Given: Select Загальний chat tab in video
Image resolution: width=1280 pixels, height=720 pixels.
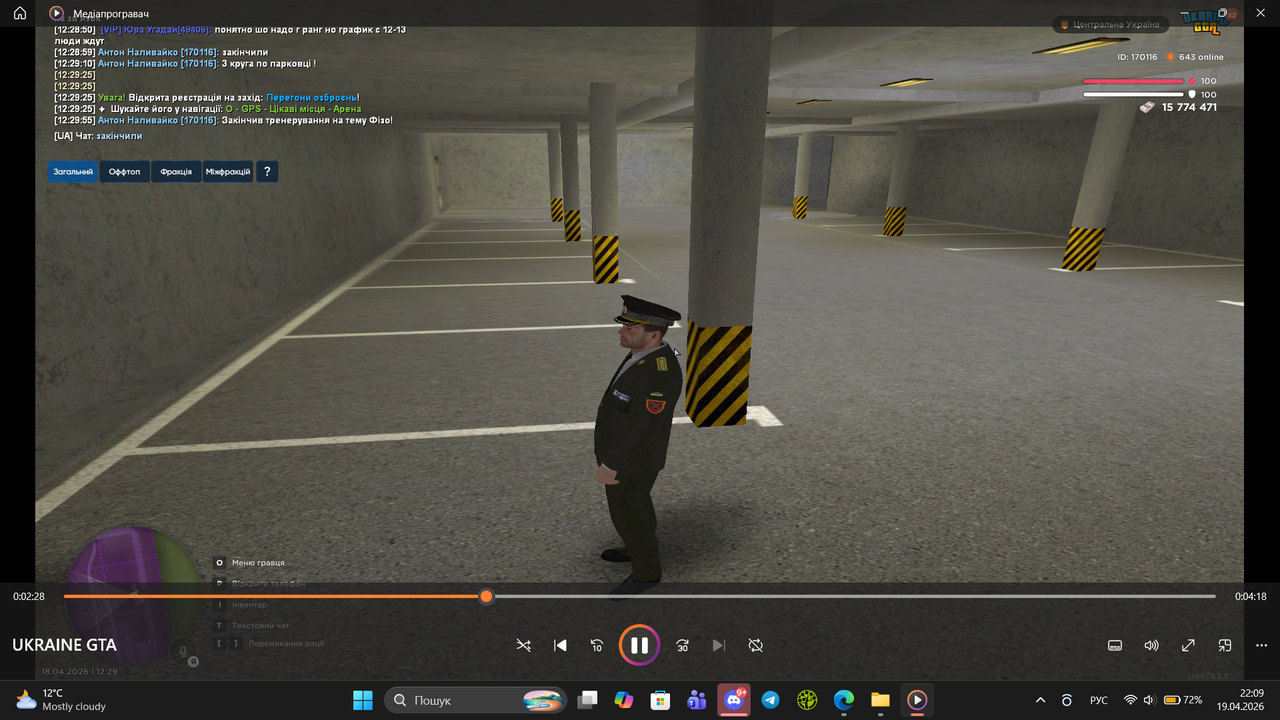Looking at the screenshot, I should (x=73, y=172).
